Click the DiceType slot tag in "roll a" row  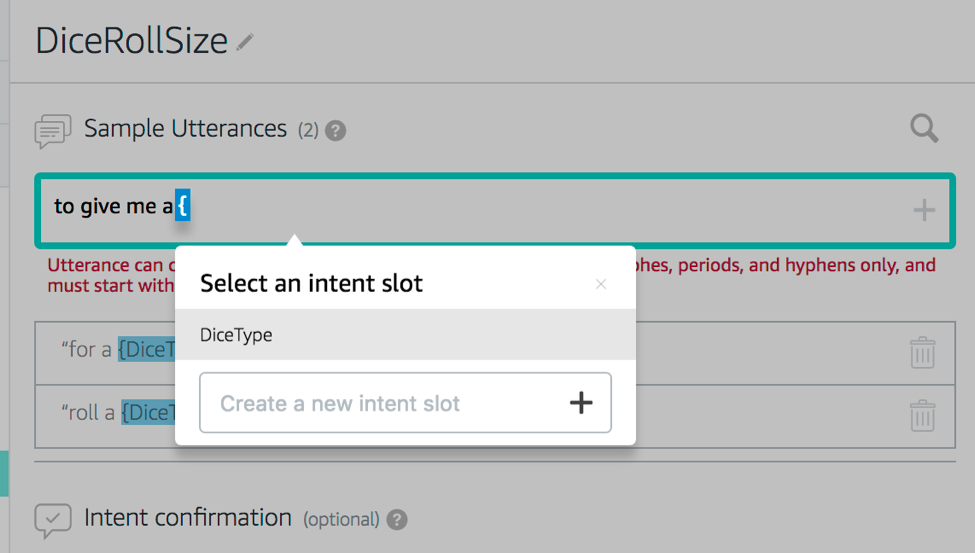pos(149,412)
